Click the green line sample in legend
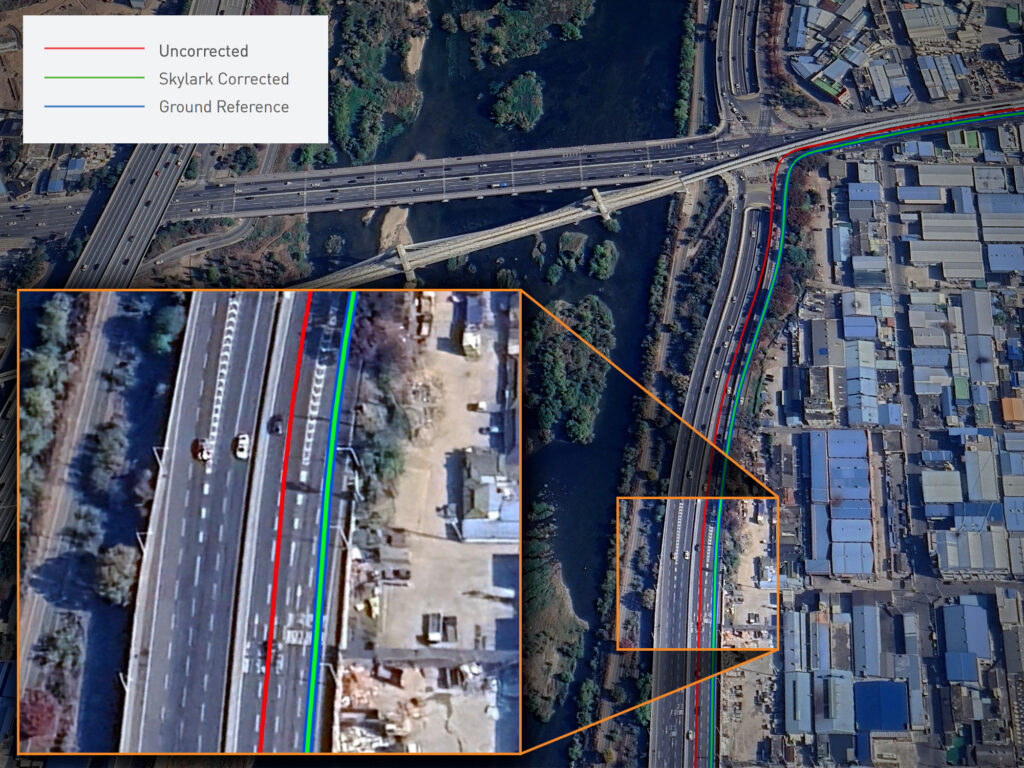 (94, 77)
